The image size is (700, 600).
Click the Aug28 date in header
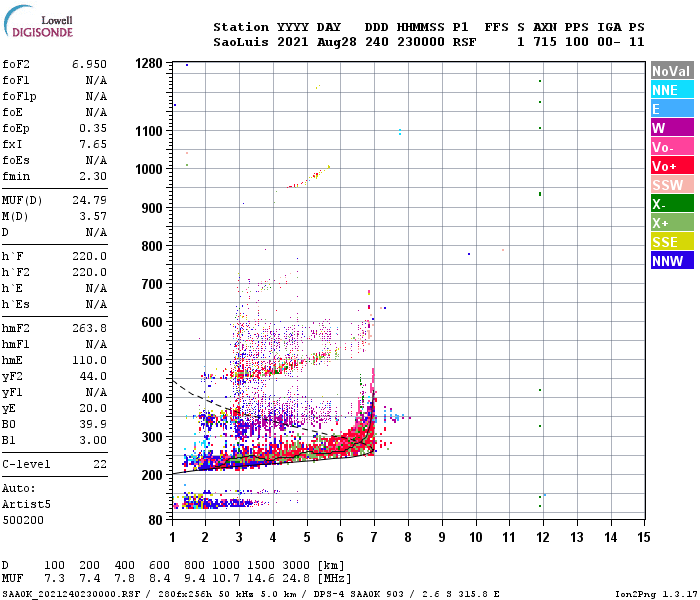(337, 42)
